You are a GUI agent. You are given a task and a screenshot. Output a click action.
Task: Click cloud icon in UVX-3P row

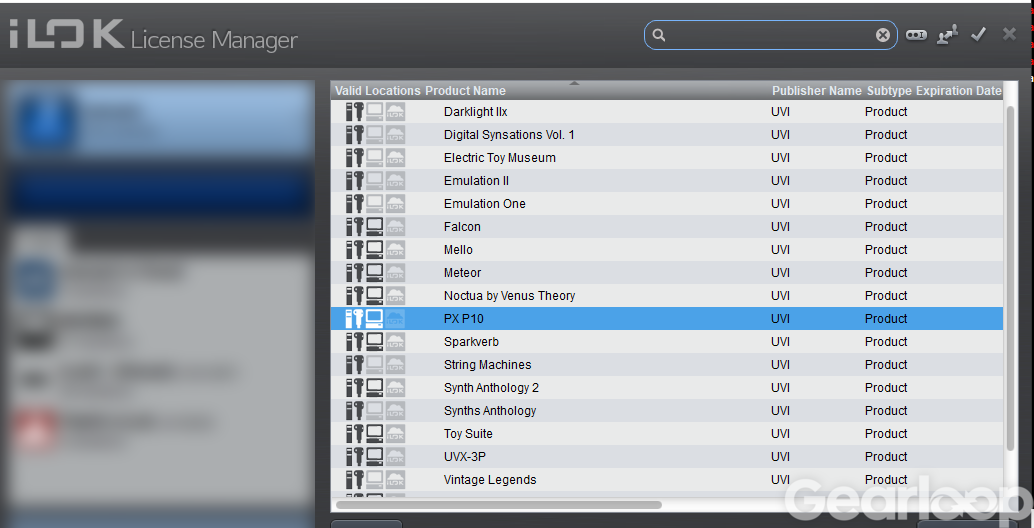click(395, 457)
